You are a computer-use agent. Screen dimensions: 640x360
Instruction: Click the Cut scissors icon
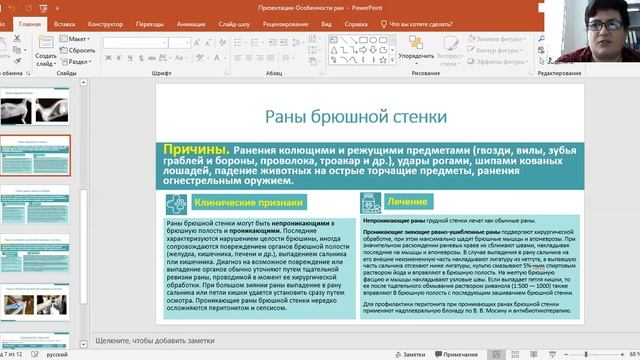pyautogui.click(x=17, y=38)
